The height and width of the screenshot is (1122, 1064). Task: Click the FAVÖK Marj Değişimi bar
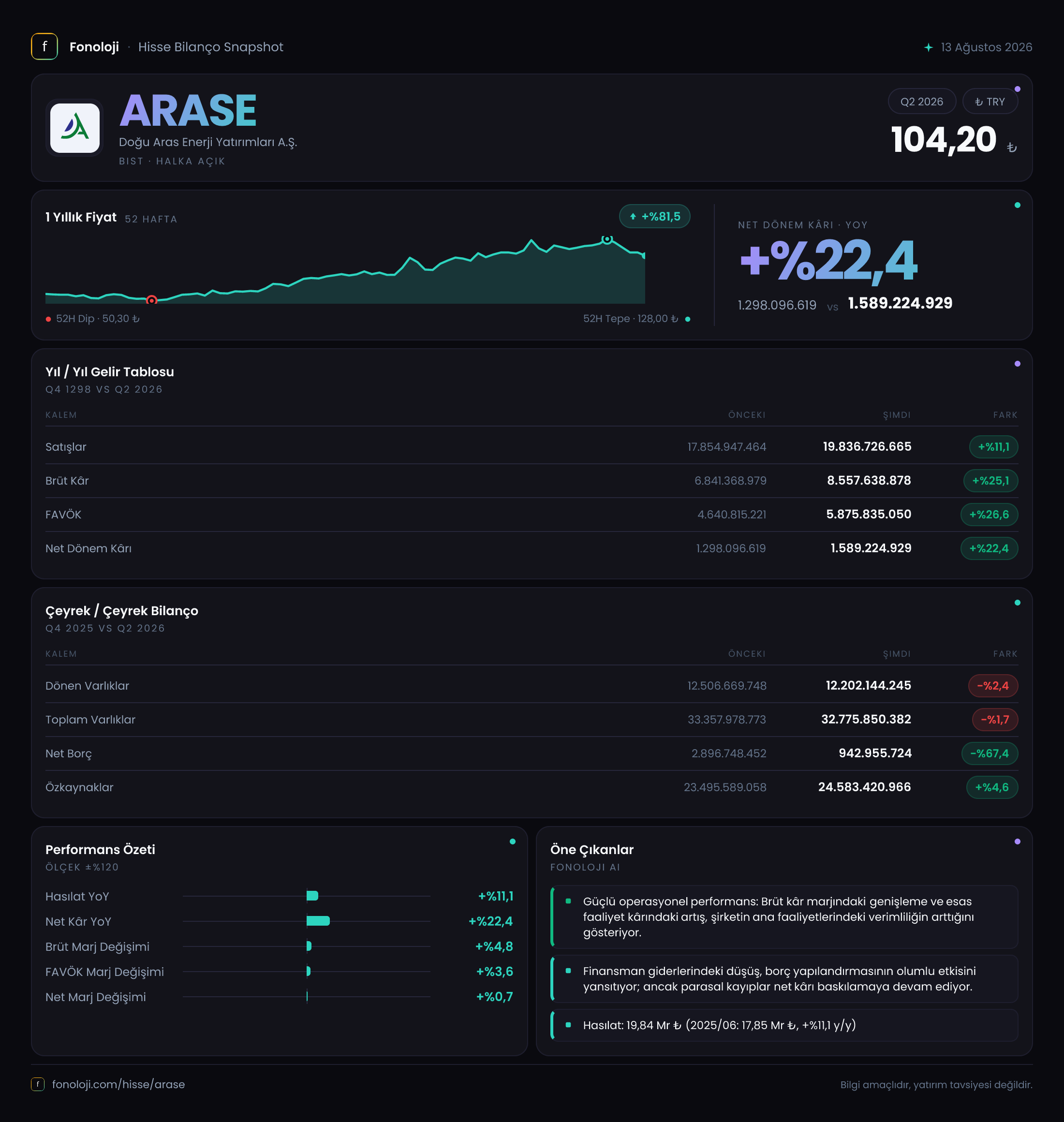[308, 971]
